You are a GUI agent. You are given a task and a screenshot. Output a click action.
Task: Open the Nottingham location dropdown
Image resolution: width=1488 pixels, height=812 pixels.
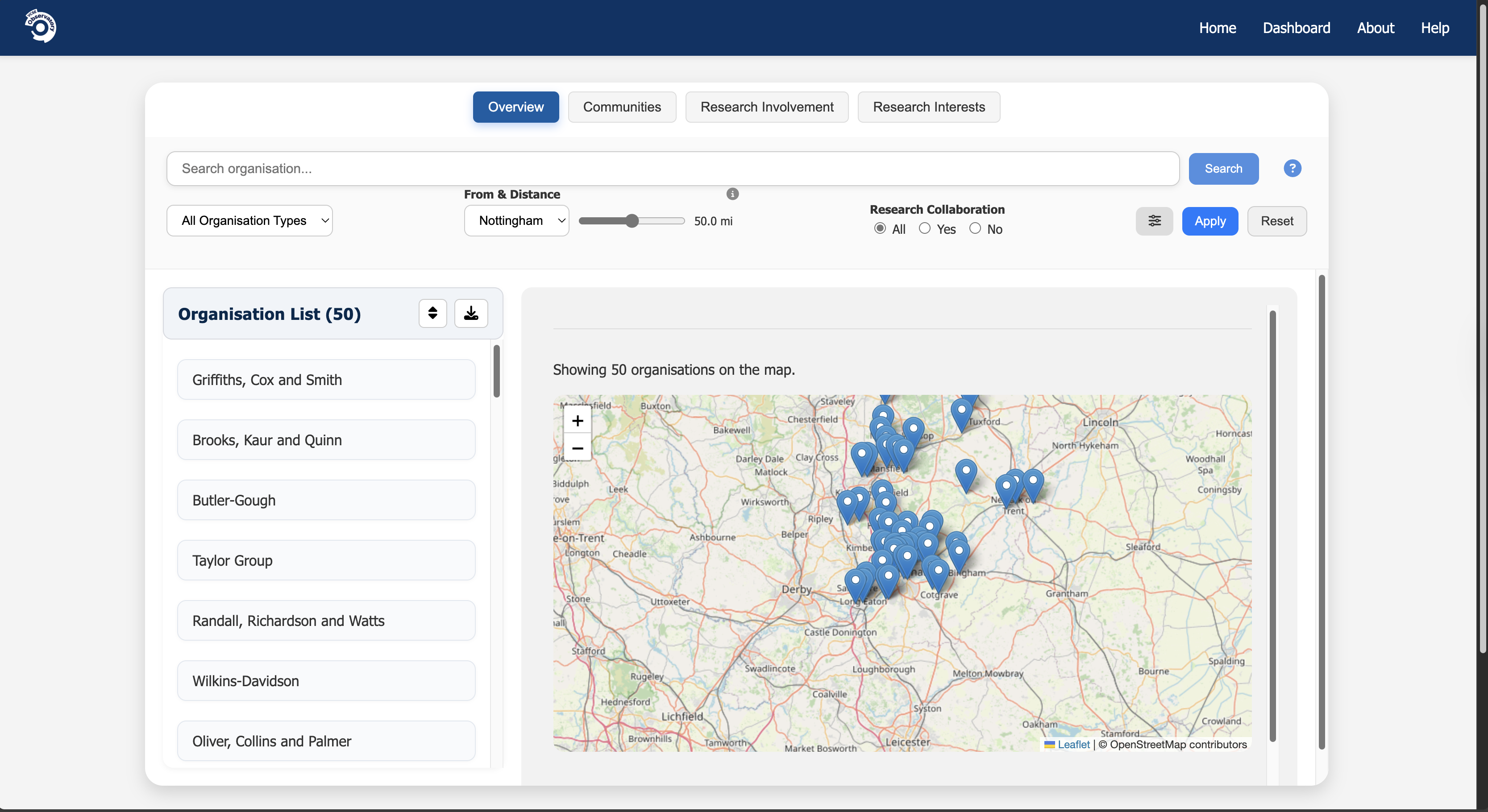click(x=516, y=220)
